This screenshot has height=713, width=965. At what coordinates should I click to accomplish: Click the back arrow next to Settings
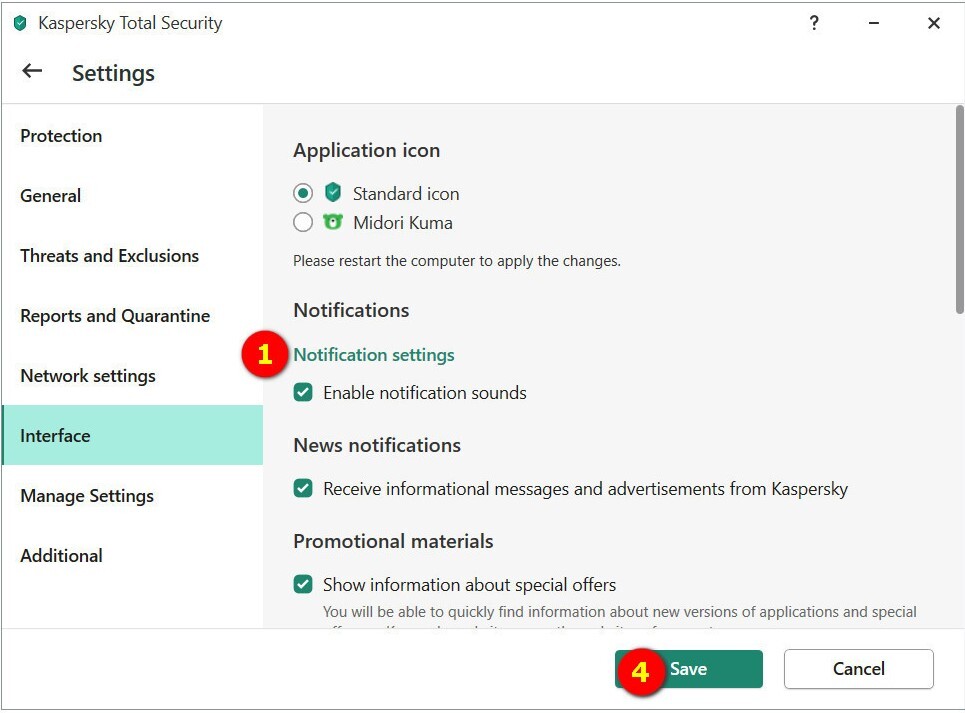point(32,71)
